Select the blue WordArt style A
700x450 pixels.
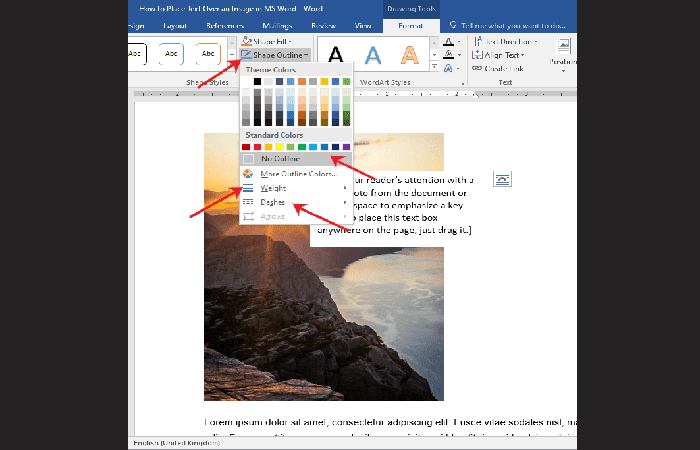(372, 54)
